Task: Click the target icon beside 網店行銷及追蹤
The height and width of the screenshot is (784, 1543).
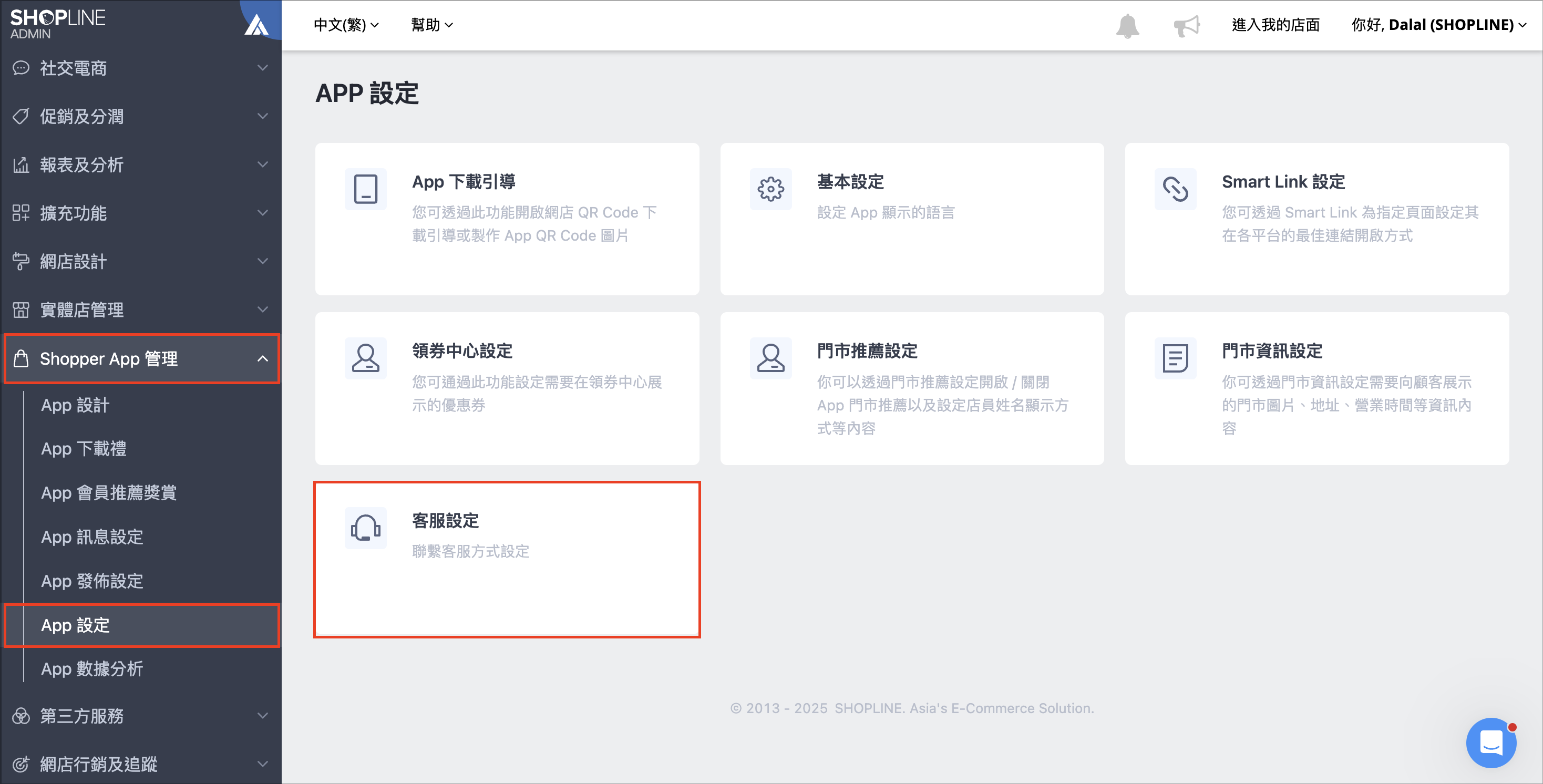Action: (x=21, y=764)
